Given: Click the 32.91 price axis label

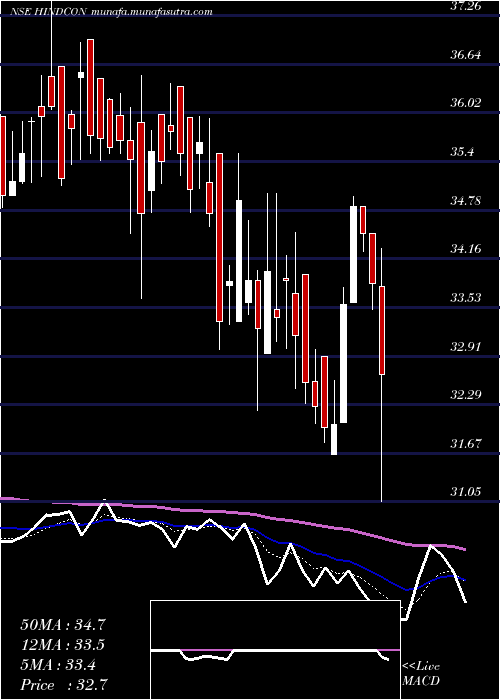Looking at the screenshot, I should pos(467,346).
